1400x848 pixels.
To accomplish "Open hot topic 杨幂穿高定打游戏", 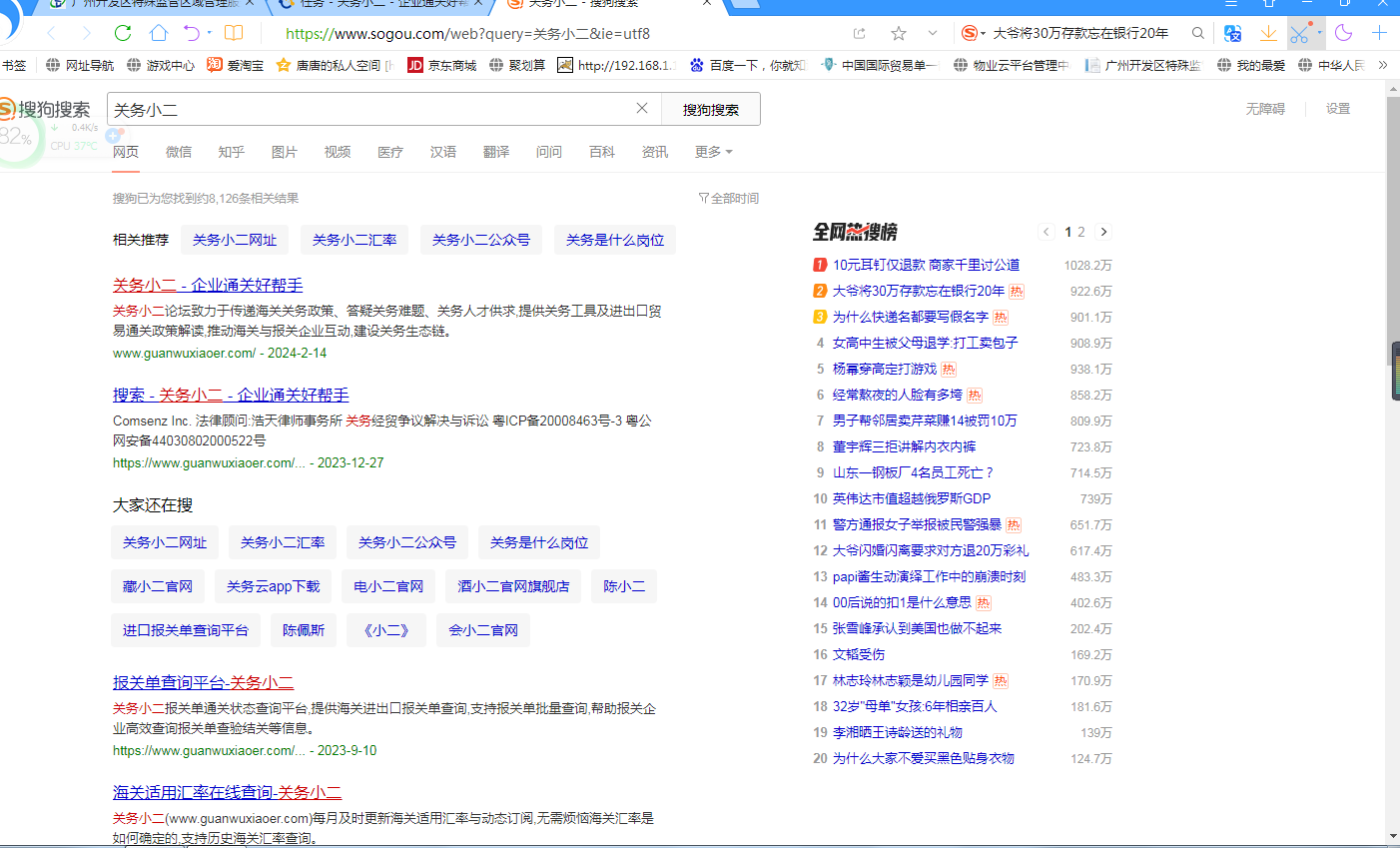I will pos(885,369).
